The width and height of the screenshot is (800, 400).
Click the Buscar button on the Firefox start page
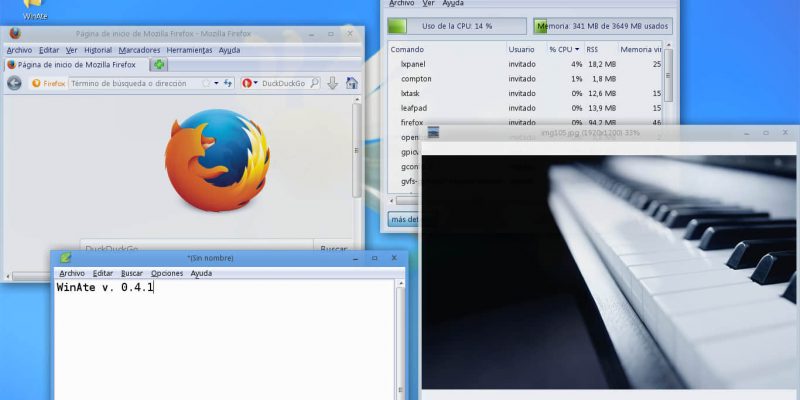[333, 247]
